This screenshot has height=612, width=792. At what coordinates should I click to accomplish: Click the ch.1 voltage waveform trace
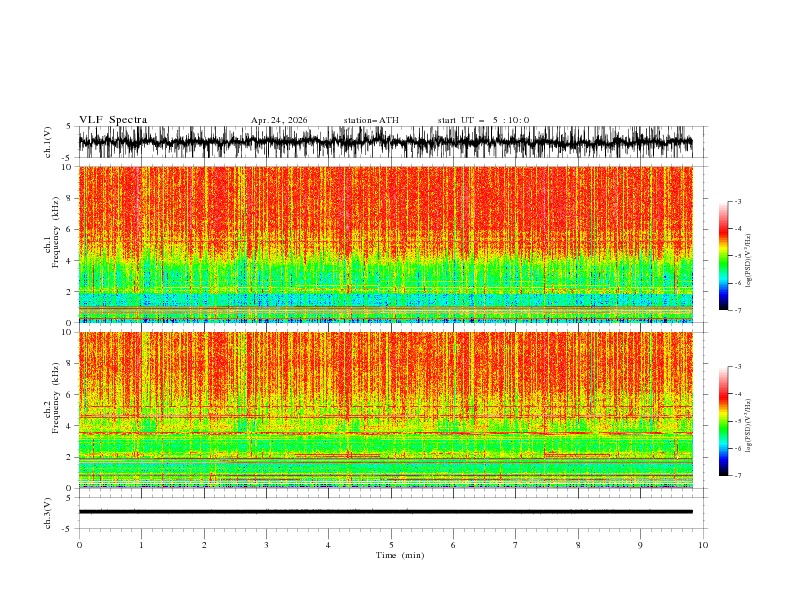coord(385,142)
